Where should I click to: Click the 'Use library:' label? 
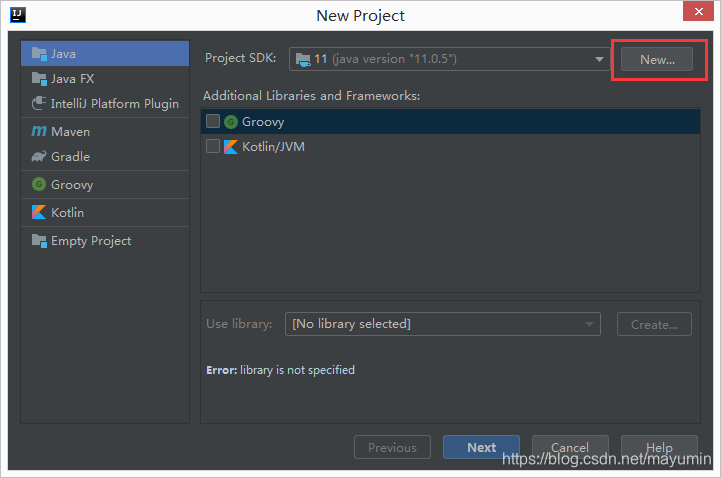pos(239,324)
